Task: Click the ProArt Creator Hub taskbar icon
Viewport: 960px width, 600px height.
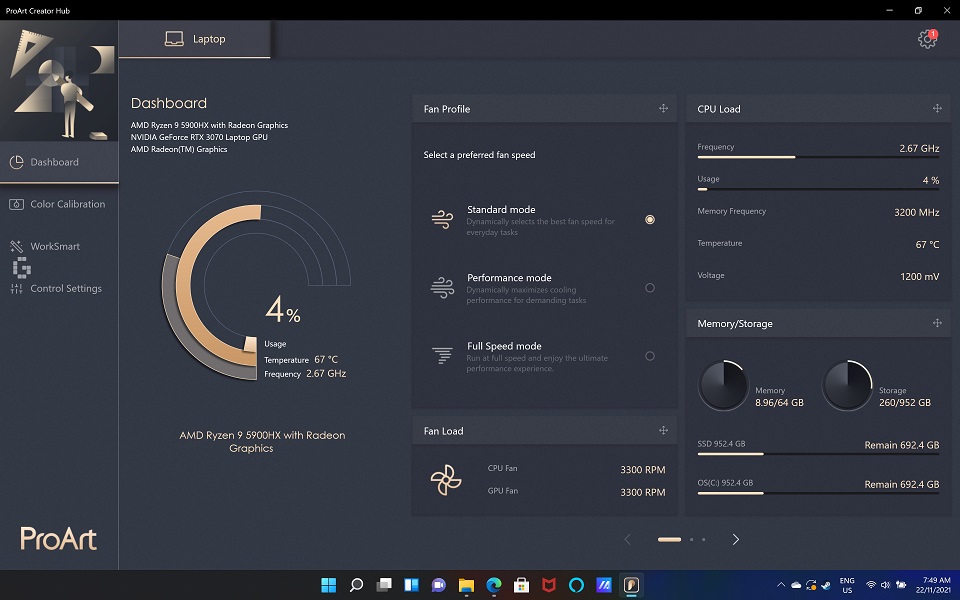Action: (x=631, y=585)
